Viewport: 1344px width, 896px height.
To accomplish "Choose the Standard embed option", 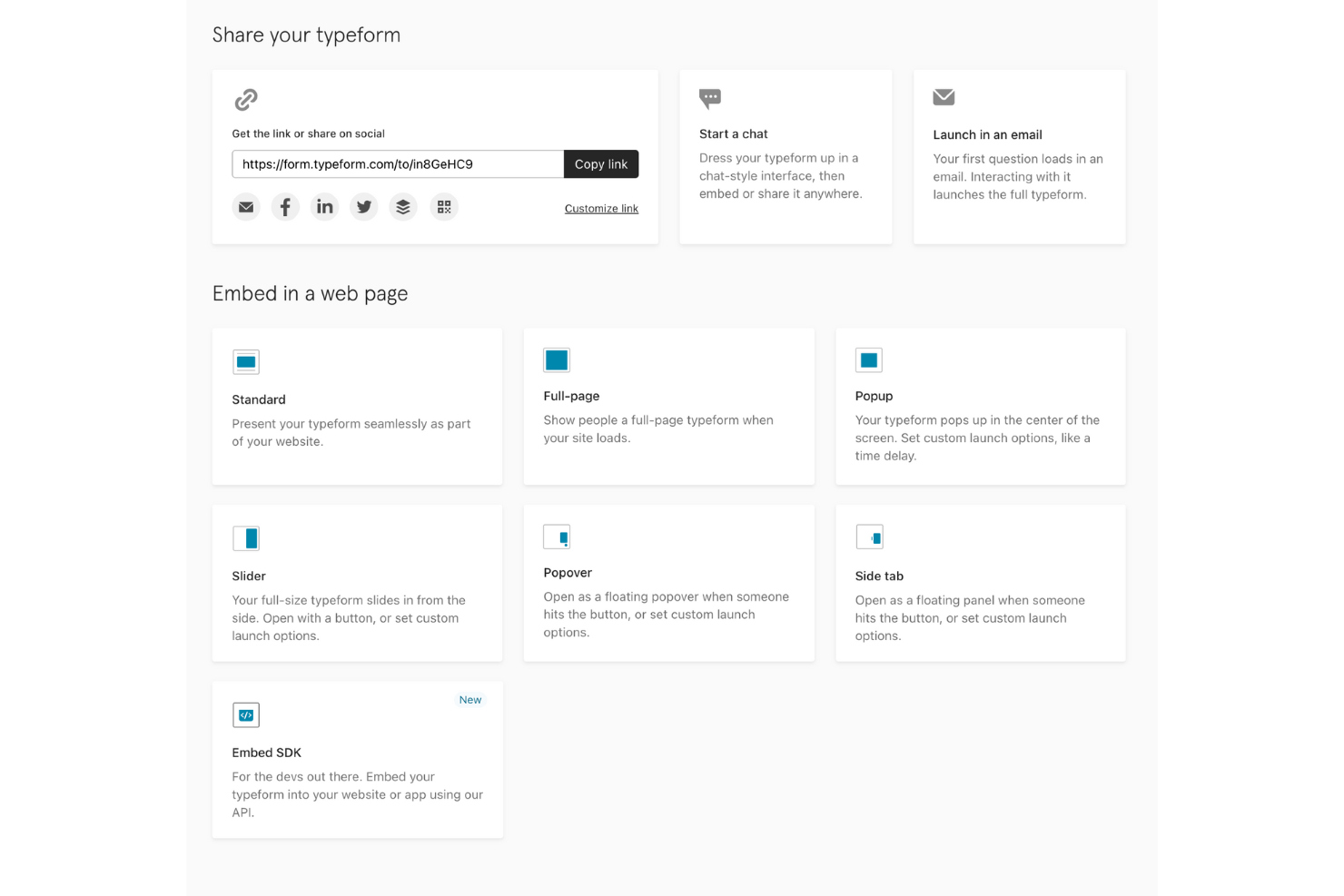I will tap(357, 406).
